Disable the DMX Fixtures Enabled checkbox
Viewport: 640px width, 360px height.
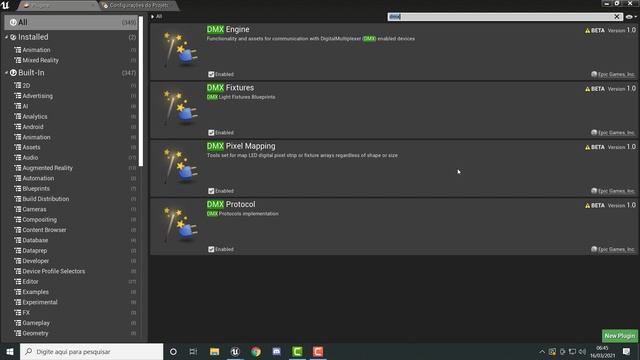tap(211, 133)
